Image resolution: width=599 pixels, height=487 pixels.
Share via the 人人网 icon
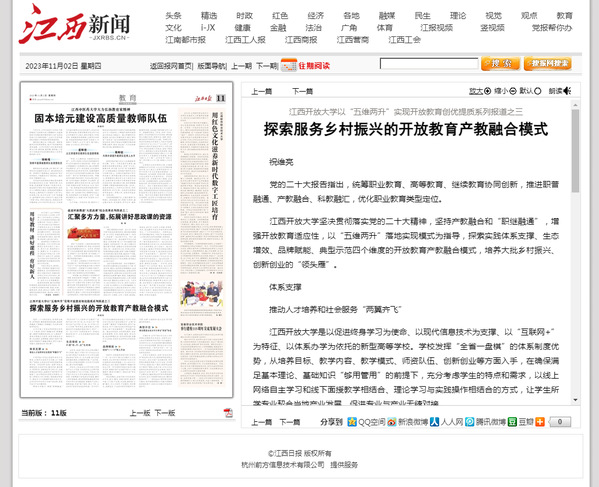434,422
